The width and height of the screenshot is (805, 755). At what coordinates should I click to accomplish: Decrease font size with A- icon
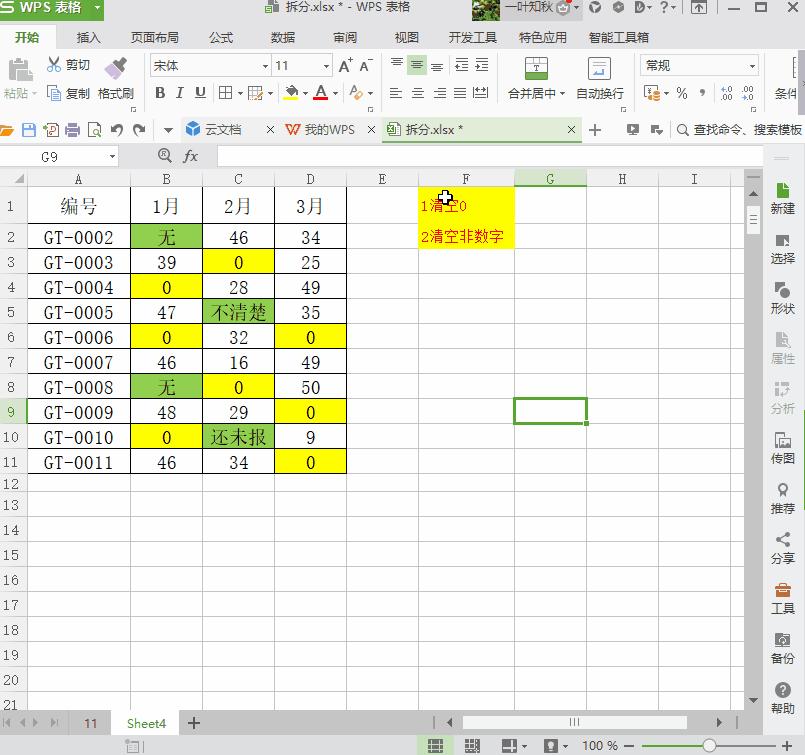point(366,66)
